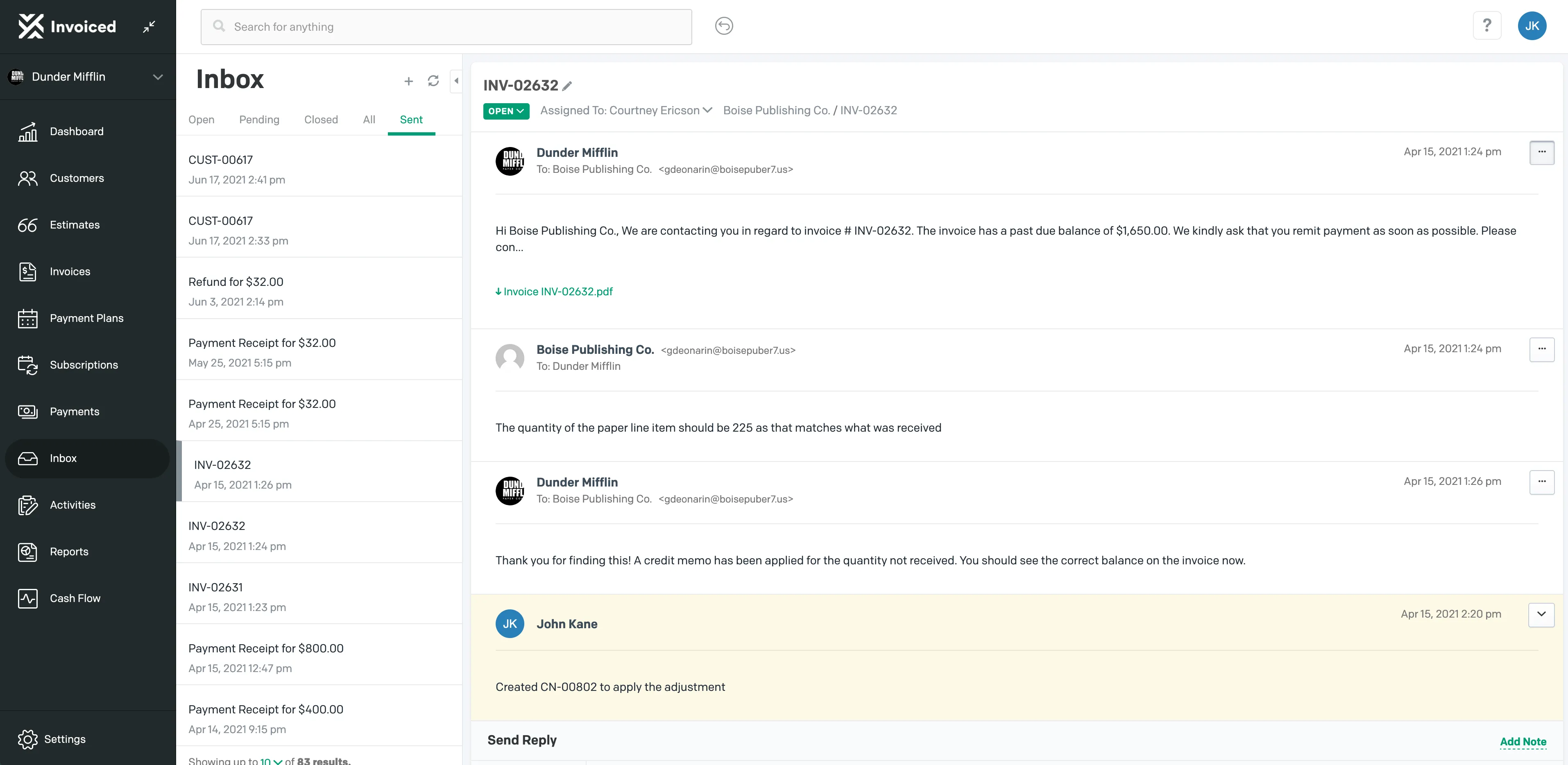Open CUST-00617 thread from 2:41 pm
Image resolution: width=1568 pixels, height=765 pixels.
pyautogui.click(x=319, y=166)
